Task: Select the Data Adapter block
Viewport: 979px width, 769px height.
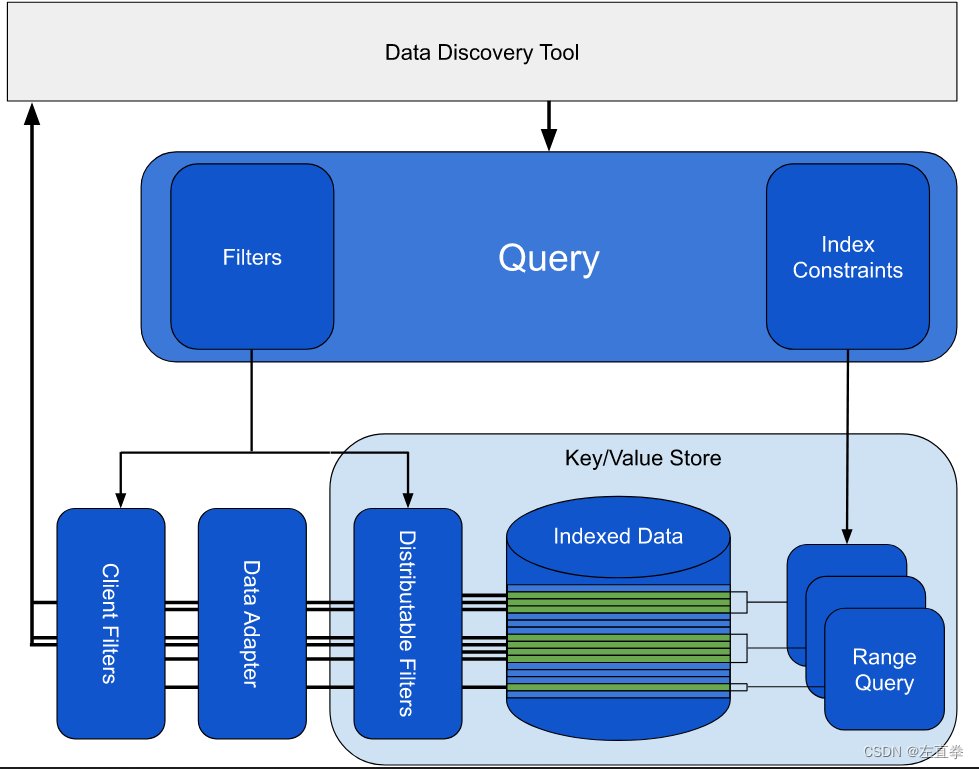Action: [252, 623]
